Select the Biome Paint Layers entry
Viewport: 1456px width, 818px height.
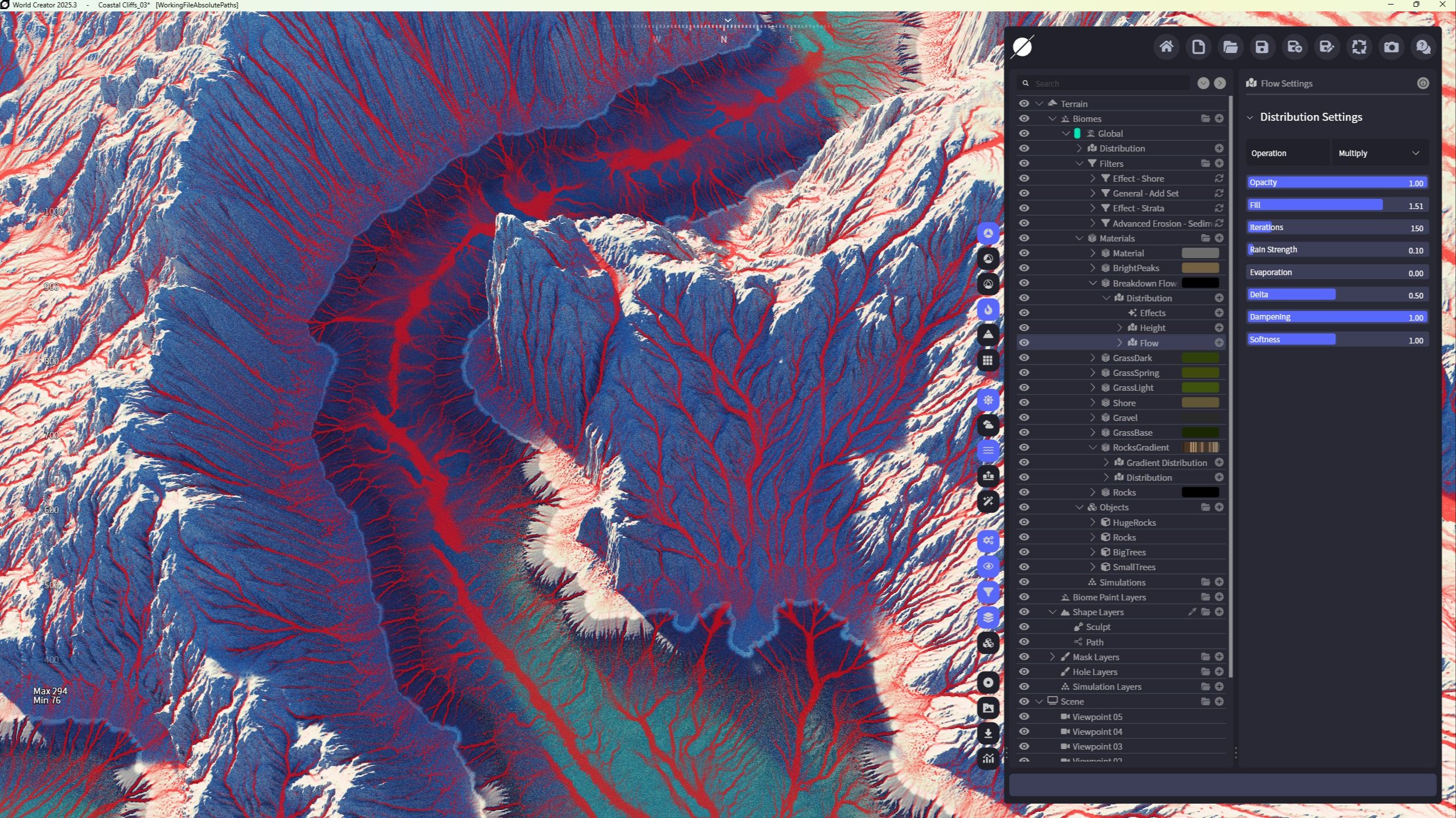(1109, 597)
